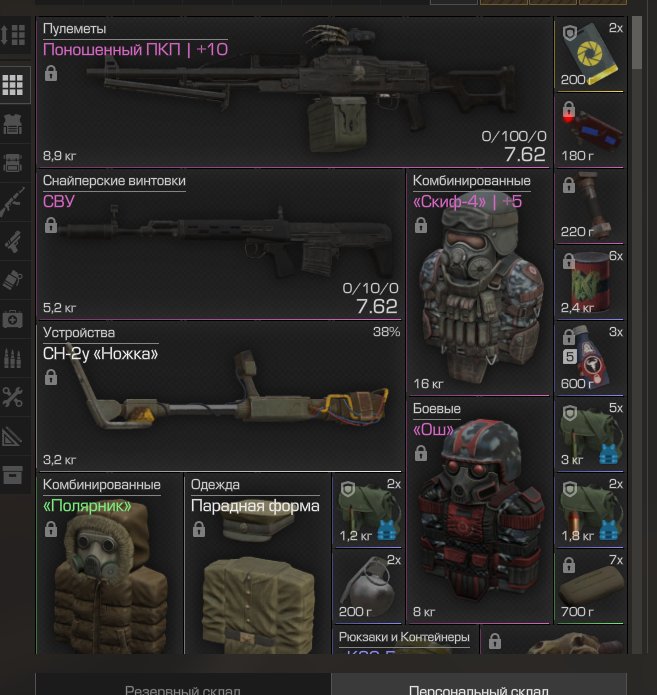Open the storage box category
Image resolution: width=657 pixels, height=695 pixels.
[x=13, y=475]
